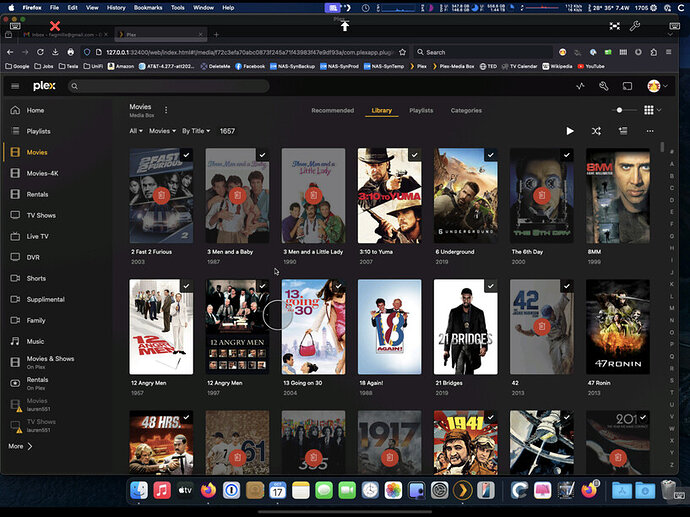Viewport: 690px width, 517px height.
Task: Toggle selection checkbox on 21 Bridges
Action: click(x=491, y=286)
